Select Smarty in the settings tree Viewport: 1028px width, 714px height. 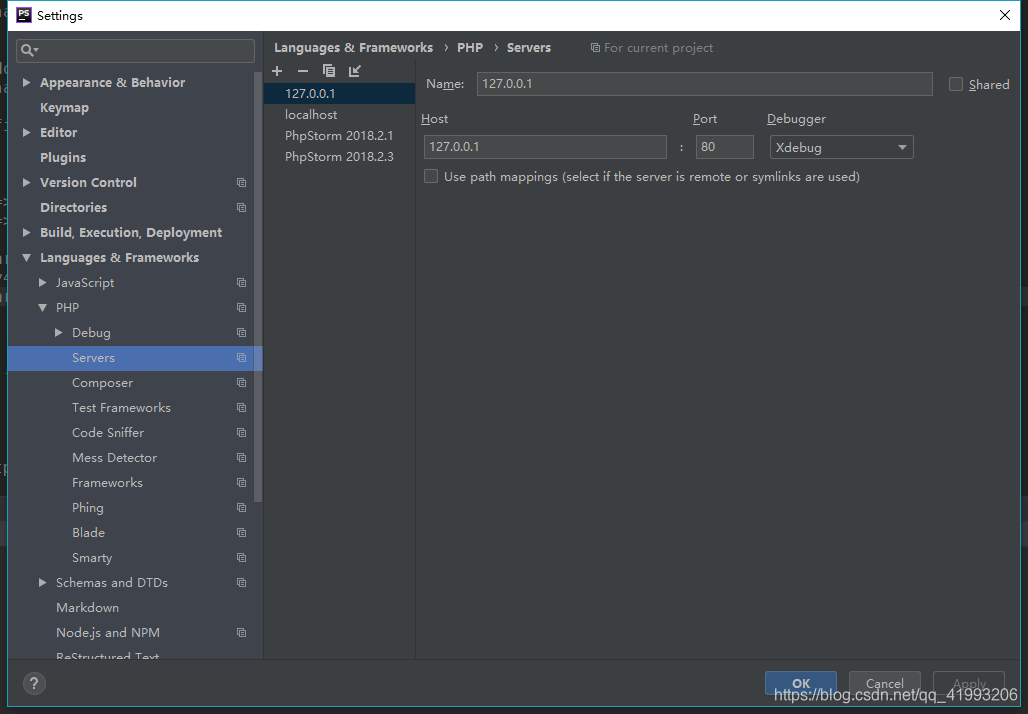tap(92, 557)
